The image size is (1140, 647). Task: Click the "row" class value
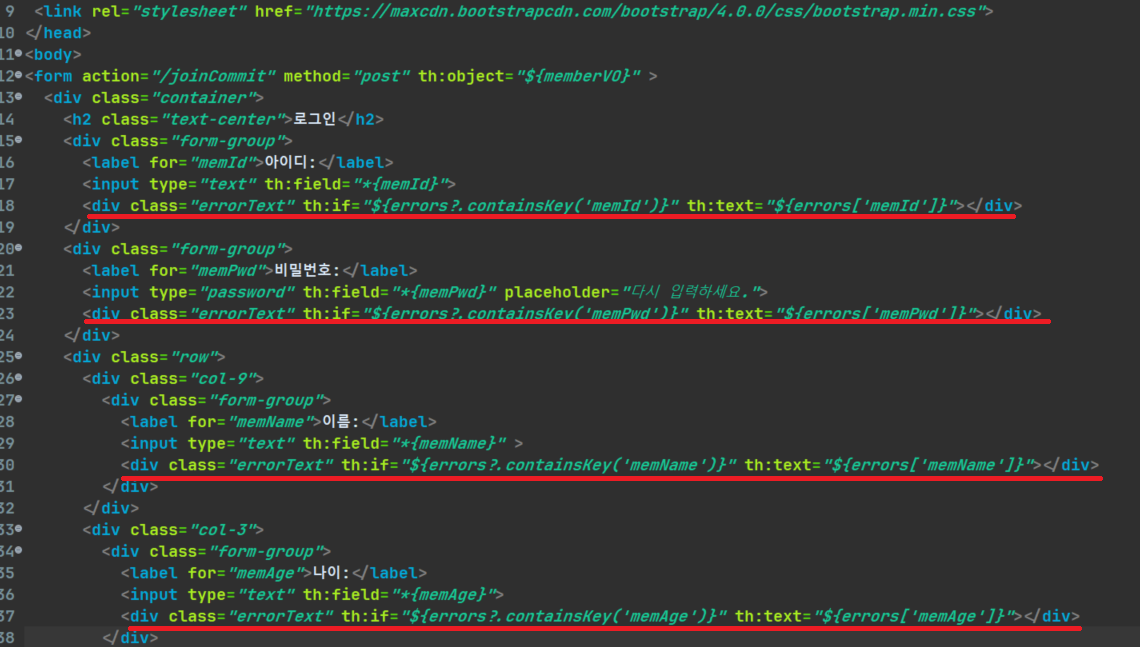point(192,357)
